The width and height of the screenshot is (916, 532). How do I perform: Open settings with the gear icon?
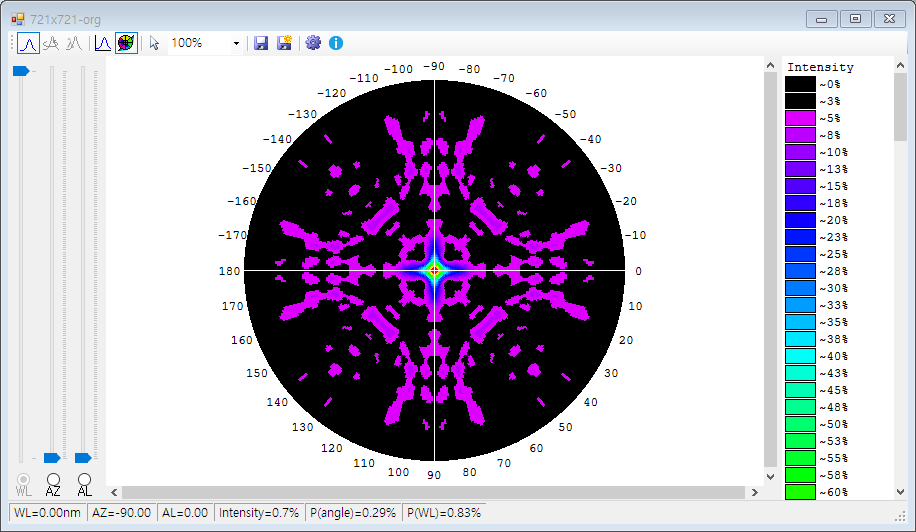[x=313, y=43]
